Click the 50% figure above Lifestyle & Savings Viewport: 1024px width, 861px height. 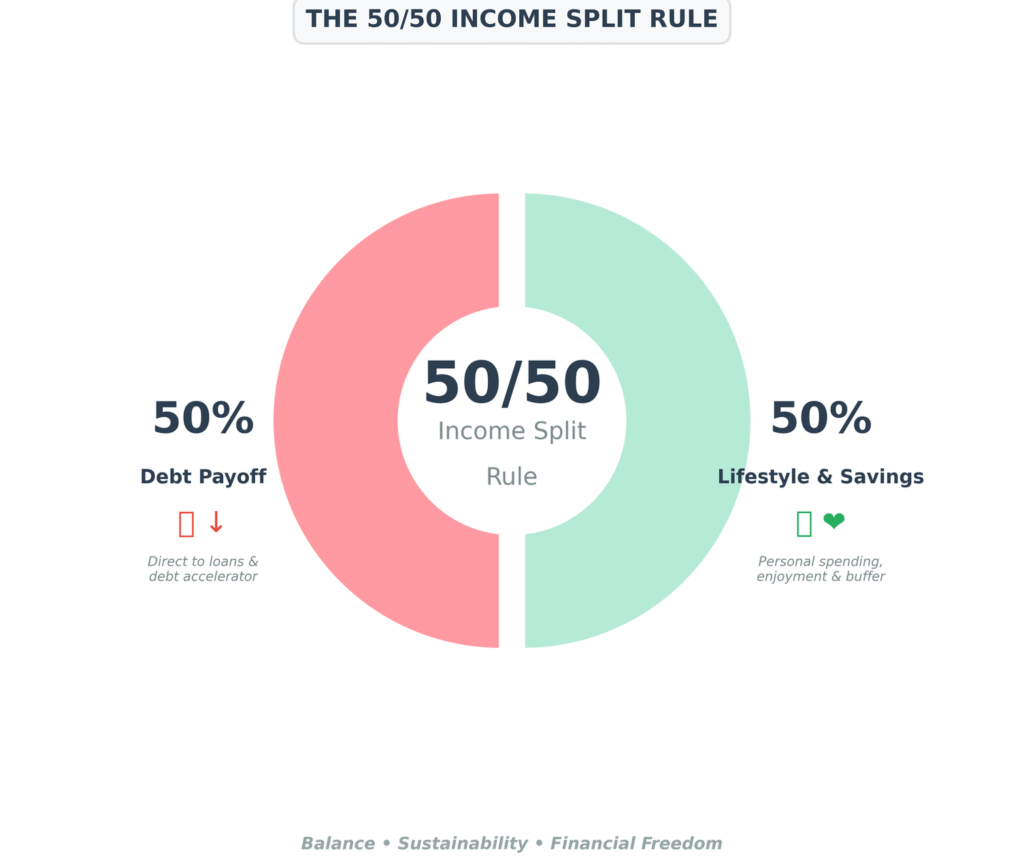point(820,418)
